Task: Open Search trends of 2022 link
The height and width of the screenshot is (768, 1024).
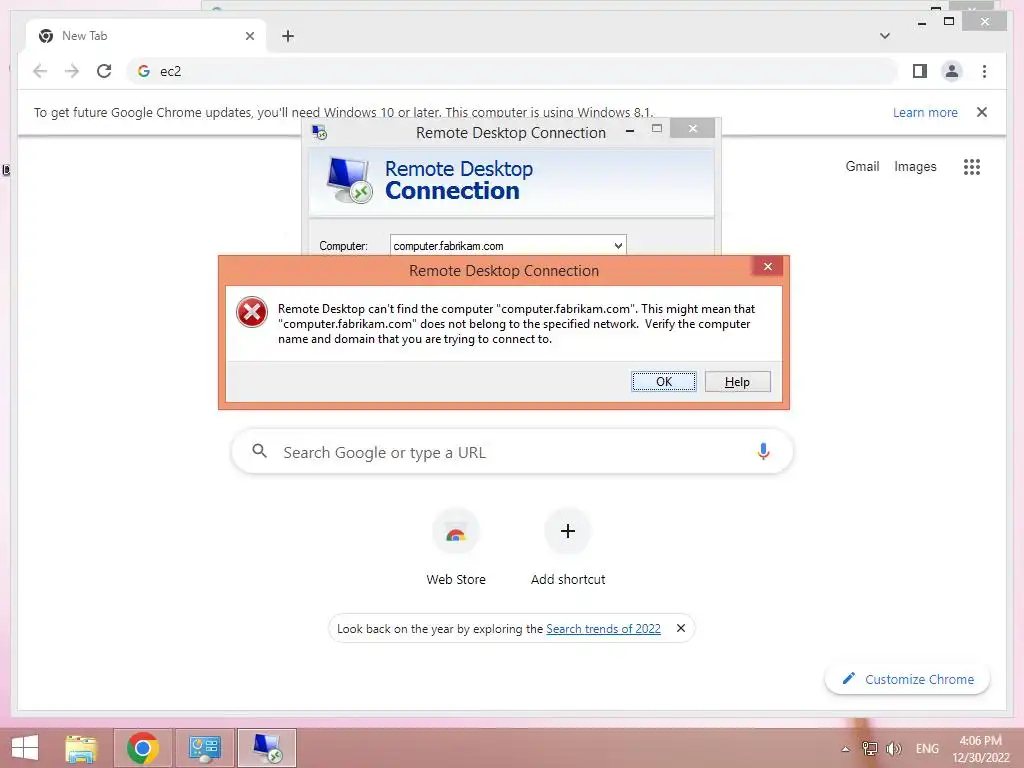Action: tap(603, 628)
